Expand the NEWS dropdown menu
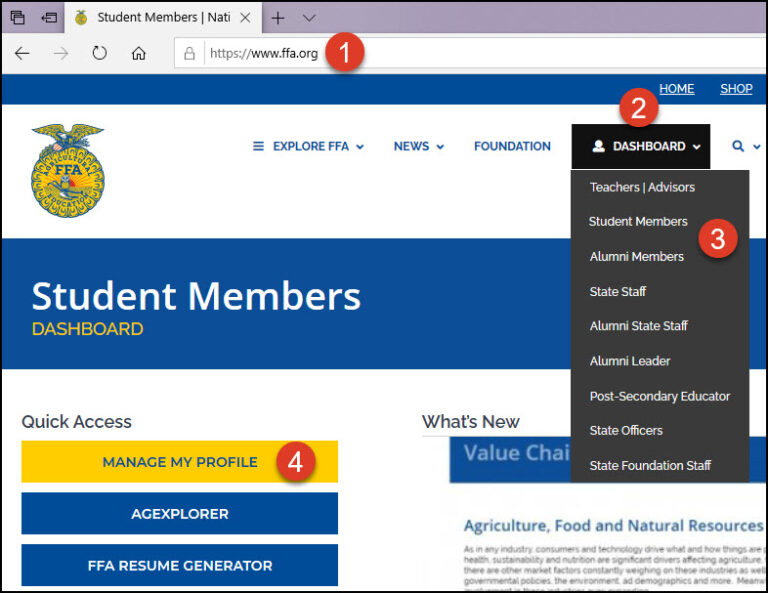 click(419, 146)
